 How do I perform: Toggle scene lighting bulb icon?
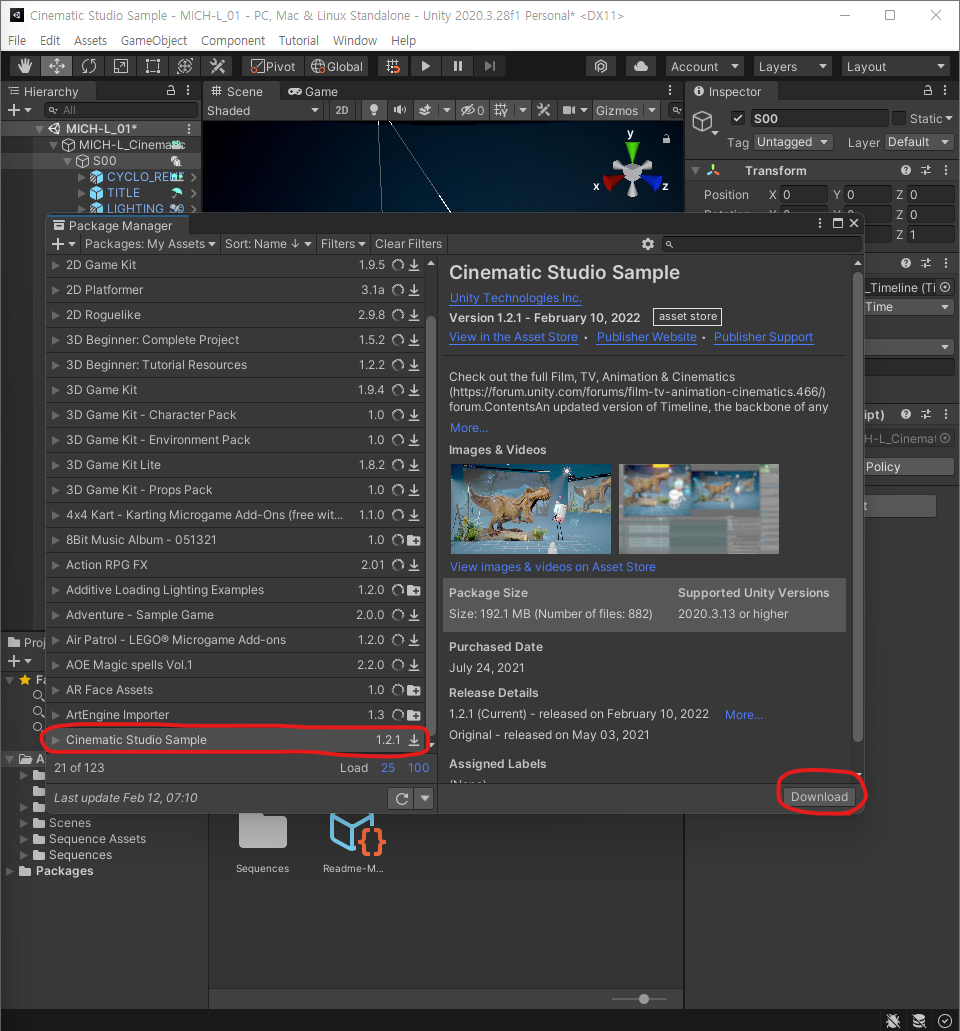tap(373, 110)
